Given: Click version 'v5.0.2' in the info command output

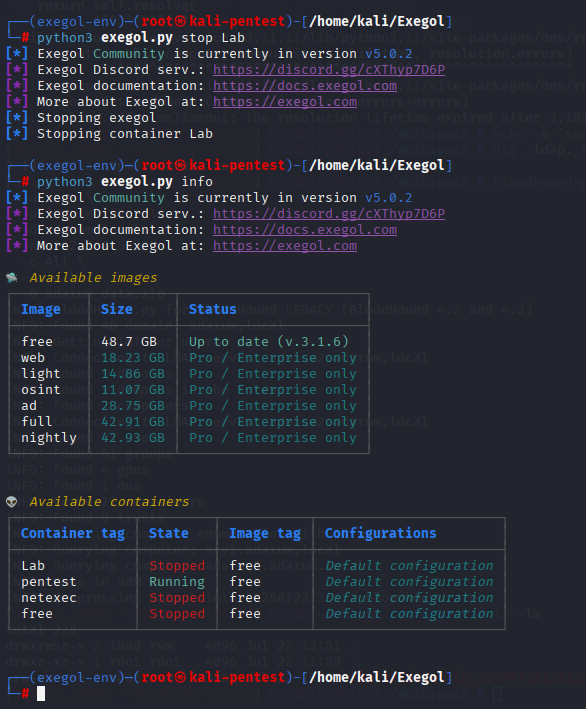Looking at the screenshot, I should coord(388,198).
